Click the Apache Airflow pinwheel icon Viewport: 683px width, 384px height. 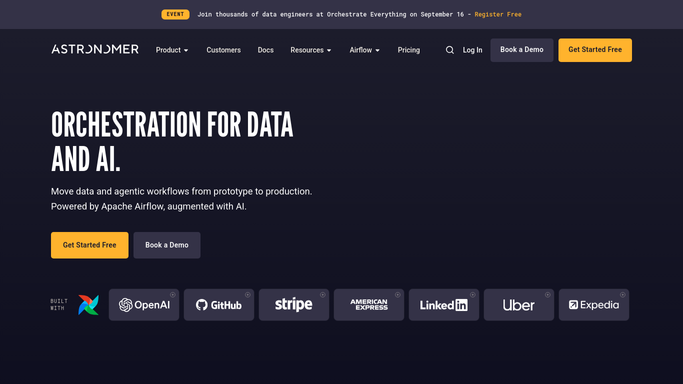click(x=88, y=305)
